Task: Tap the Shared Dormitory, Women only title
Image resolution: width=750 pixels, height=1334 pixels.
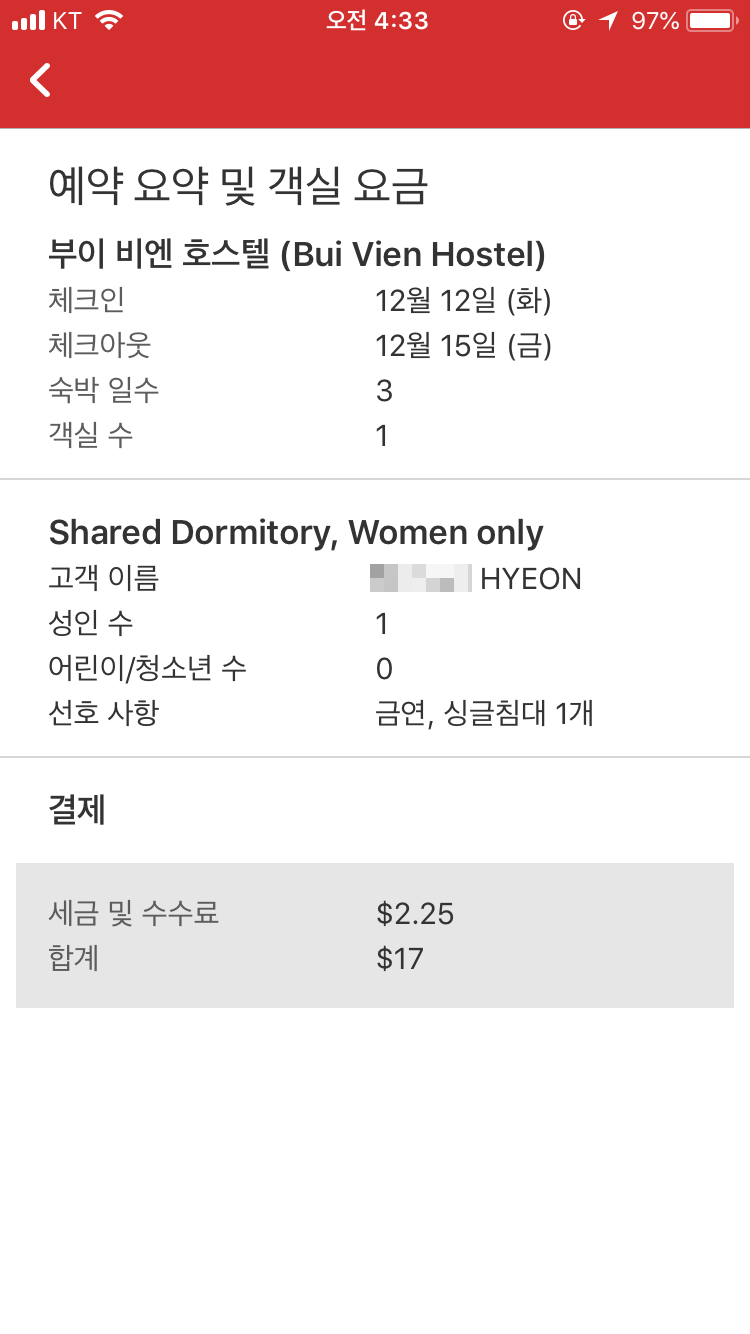Action: 296,532
